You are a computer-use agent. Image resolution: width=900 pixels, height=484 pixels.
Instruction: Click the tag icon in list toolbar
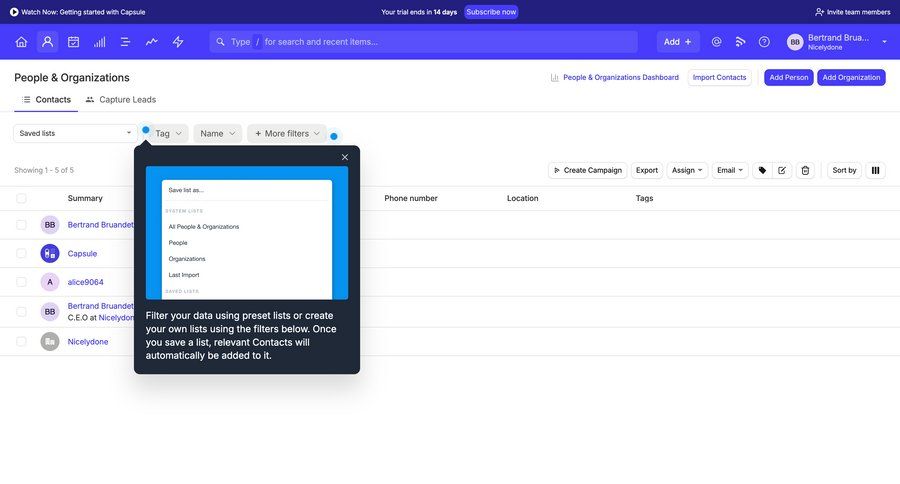click(x=762, y=171)
